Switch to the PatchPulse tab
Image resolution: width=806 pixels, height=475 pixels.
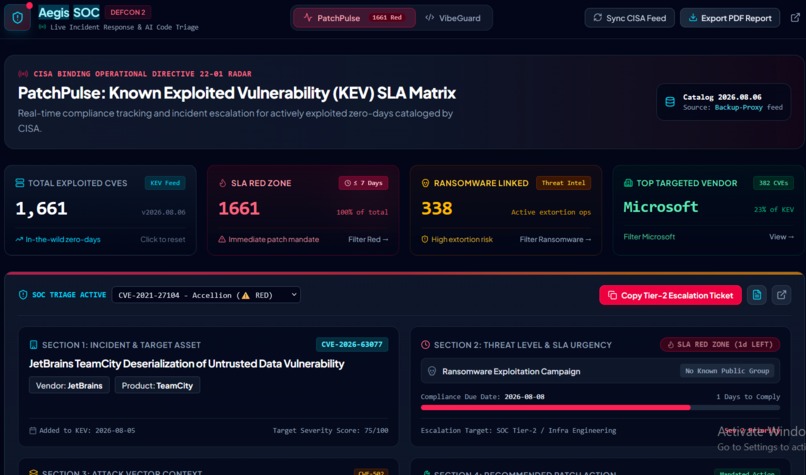coord(355,18)
